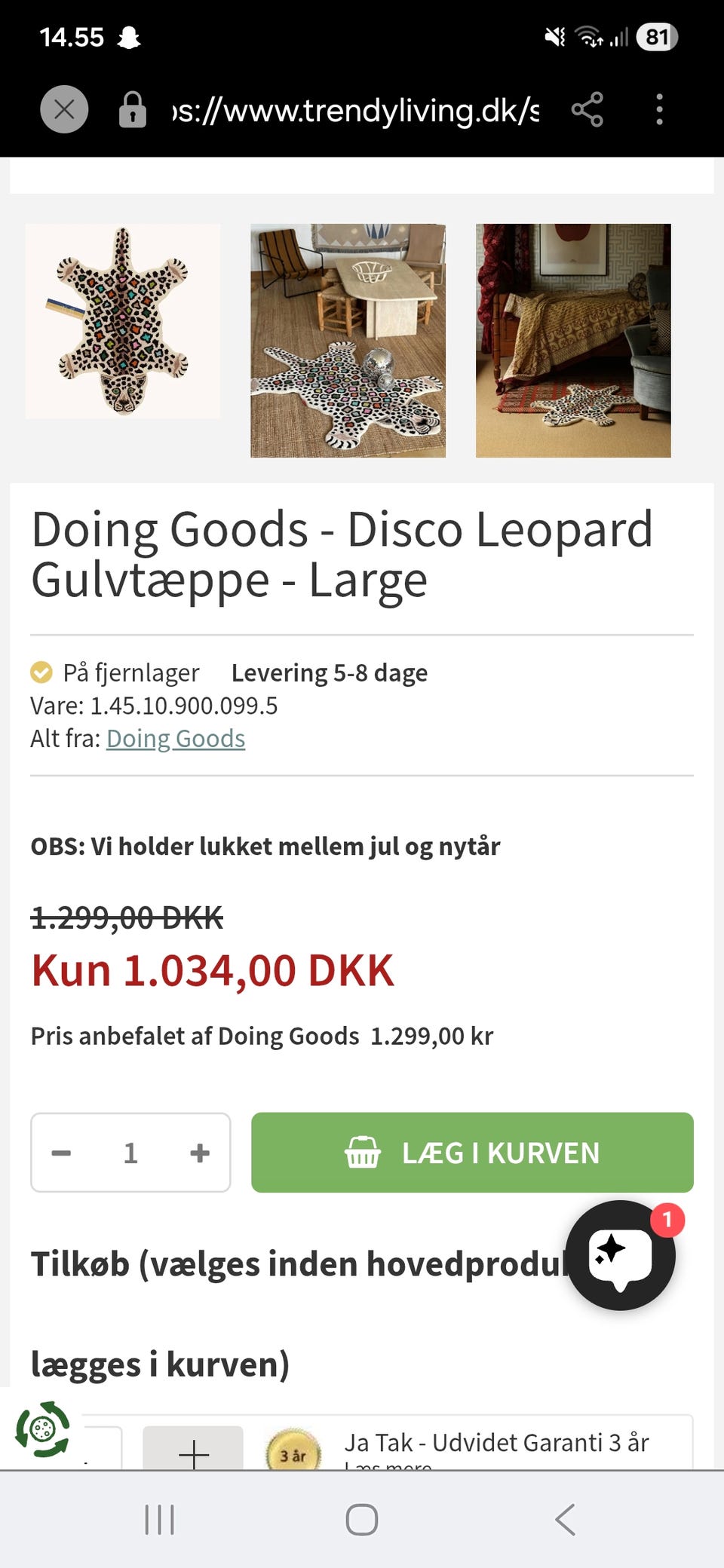Add the 3-year warranty with plus button
Image resolution: width=724 pixels, height=1568 pixels.
[x=193, y=1452]
